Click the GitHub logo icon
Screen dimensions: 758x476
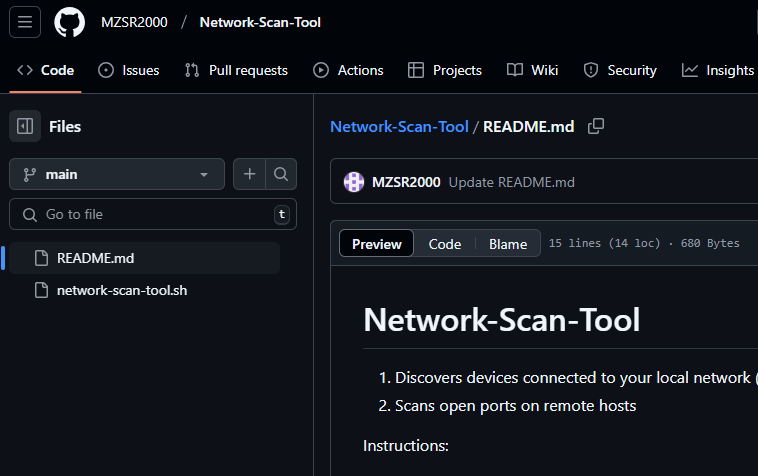coord(69,22)
